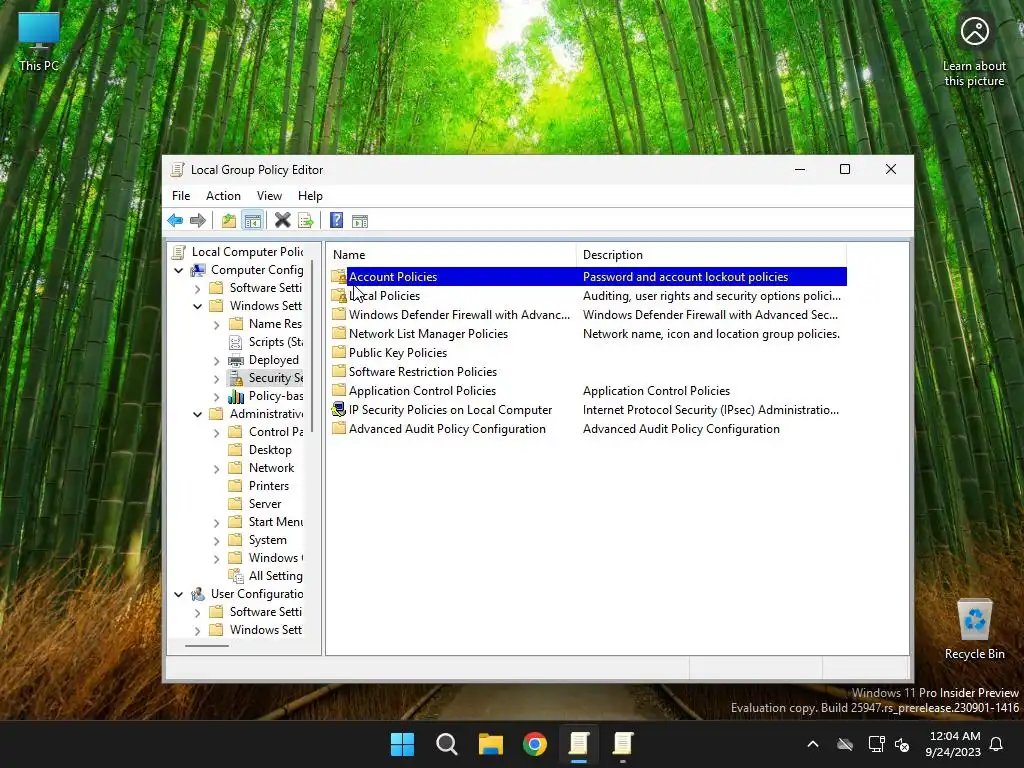Screen dimensions: 1024x768
Task: Toggle Show/Hide Action Pane toolbar icon
Action: [360, 221]
